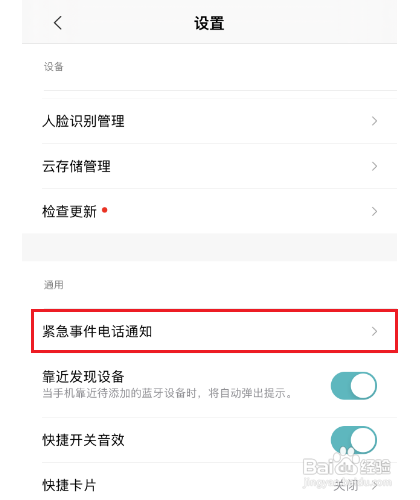420x500 pixels.
Task: Click 快捷开关音效 label text
Action: (83, 440)
